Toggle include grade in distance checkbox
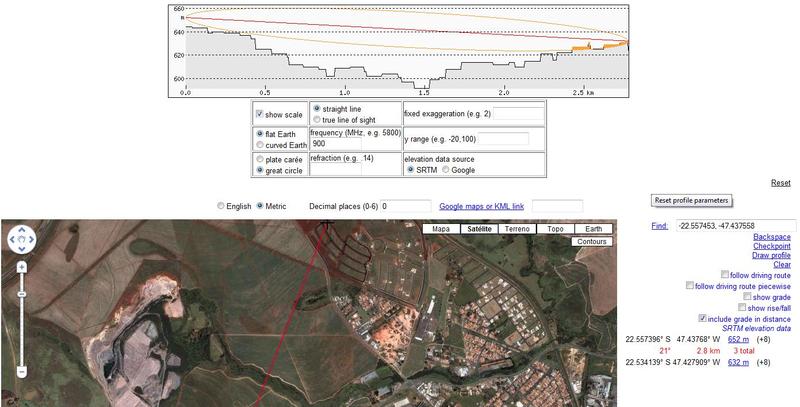Viewport: 800px width, 407px height. 703,318
